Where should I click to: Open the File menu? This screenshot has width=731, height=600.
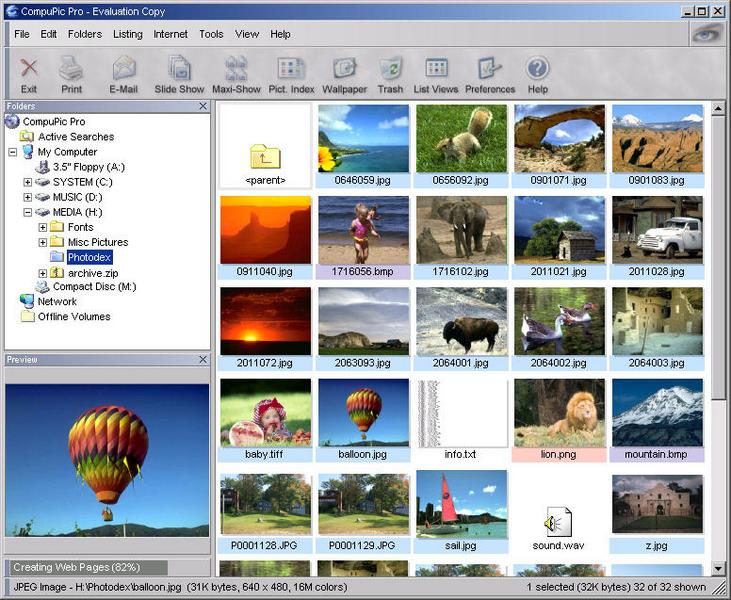click(21, 34)
